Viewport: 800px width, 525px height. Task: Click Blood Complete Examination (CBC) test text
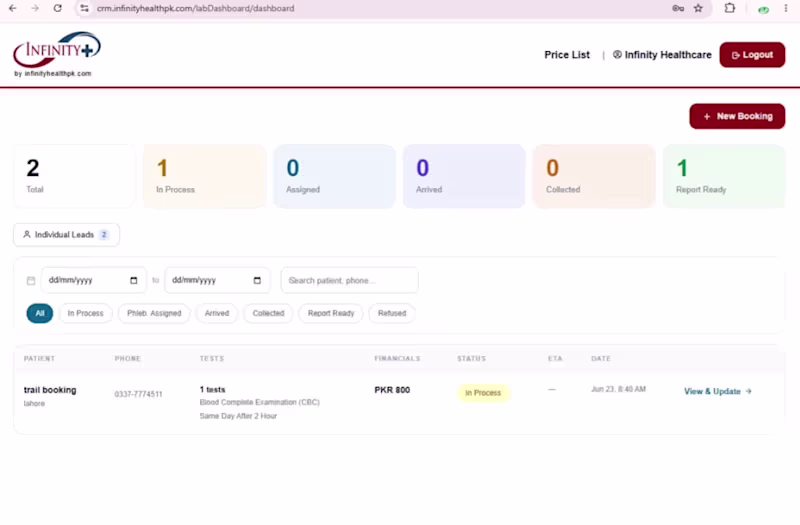point(260,402)
